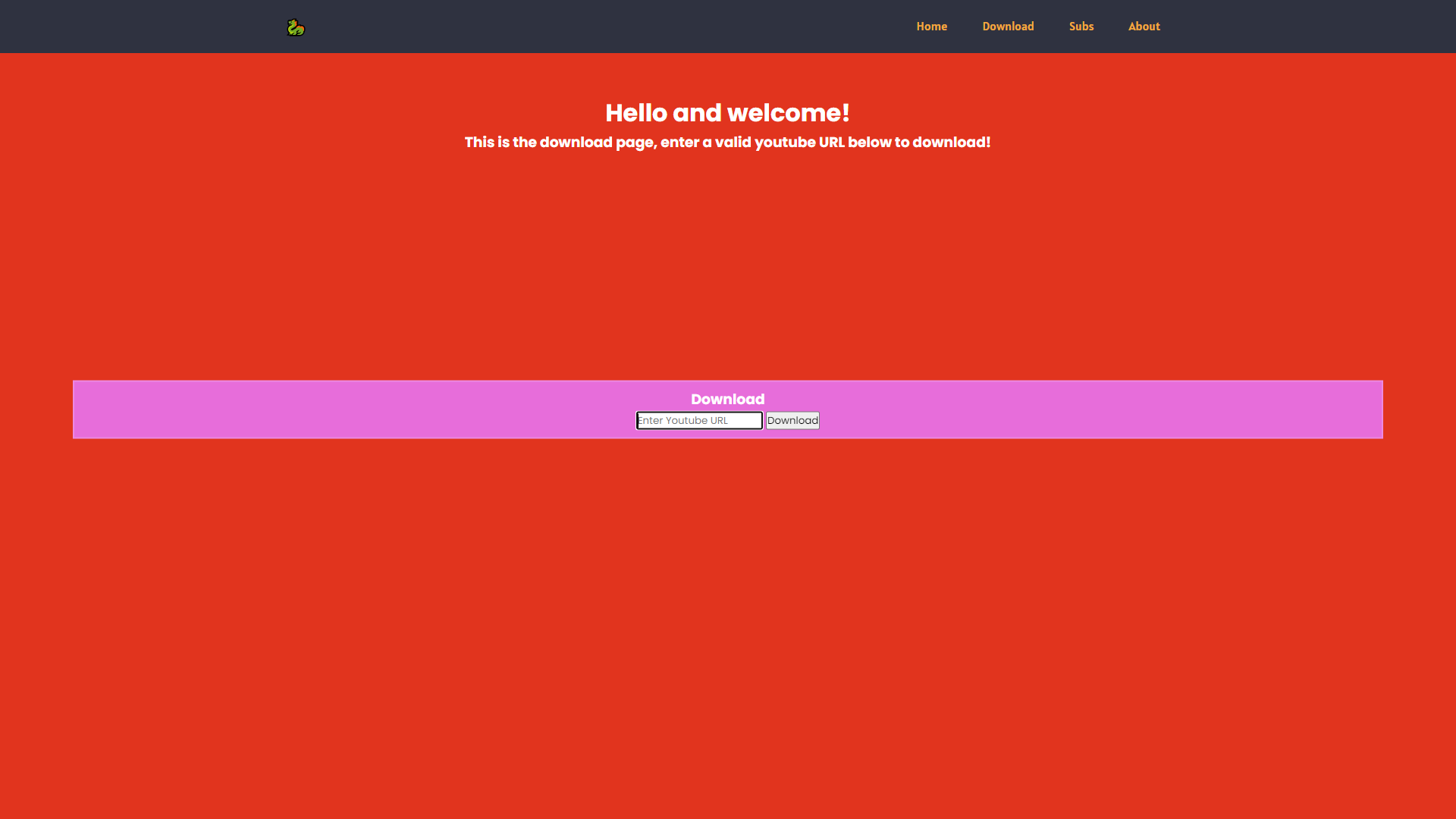Image resolution: width=1456 pixels, height=819 pixels.
Task: Visit the About page link
Action: click(x=1144, y=27)
